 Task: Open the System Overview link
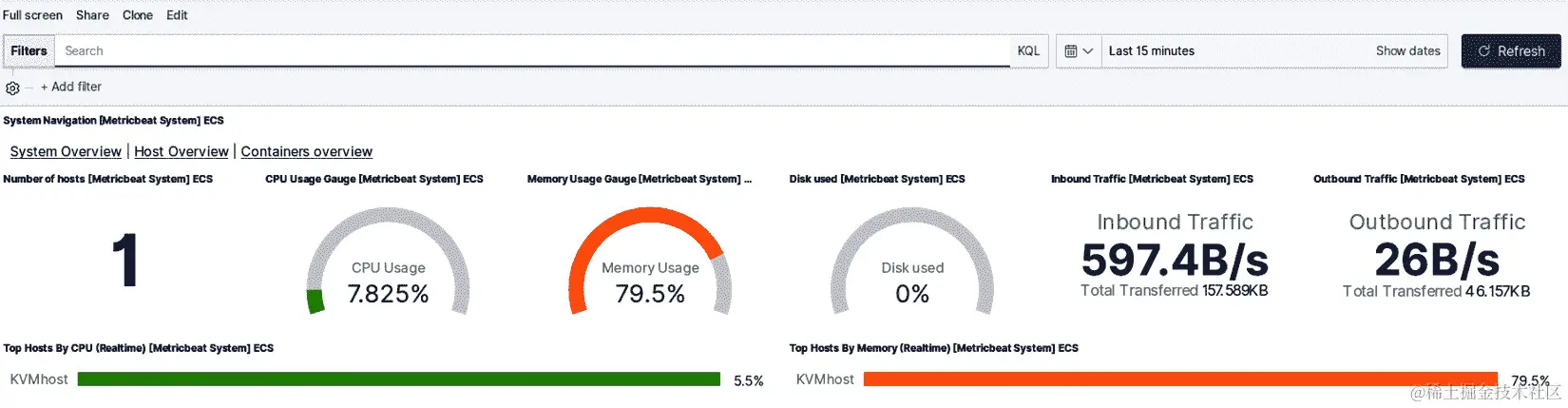66,151
